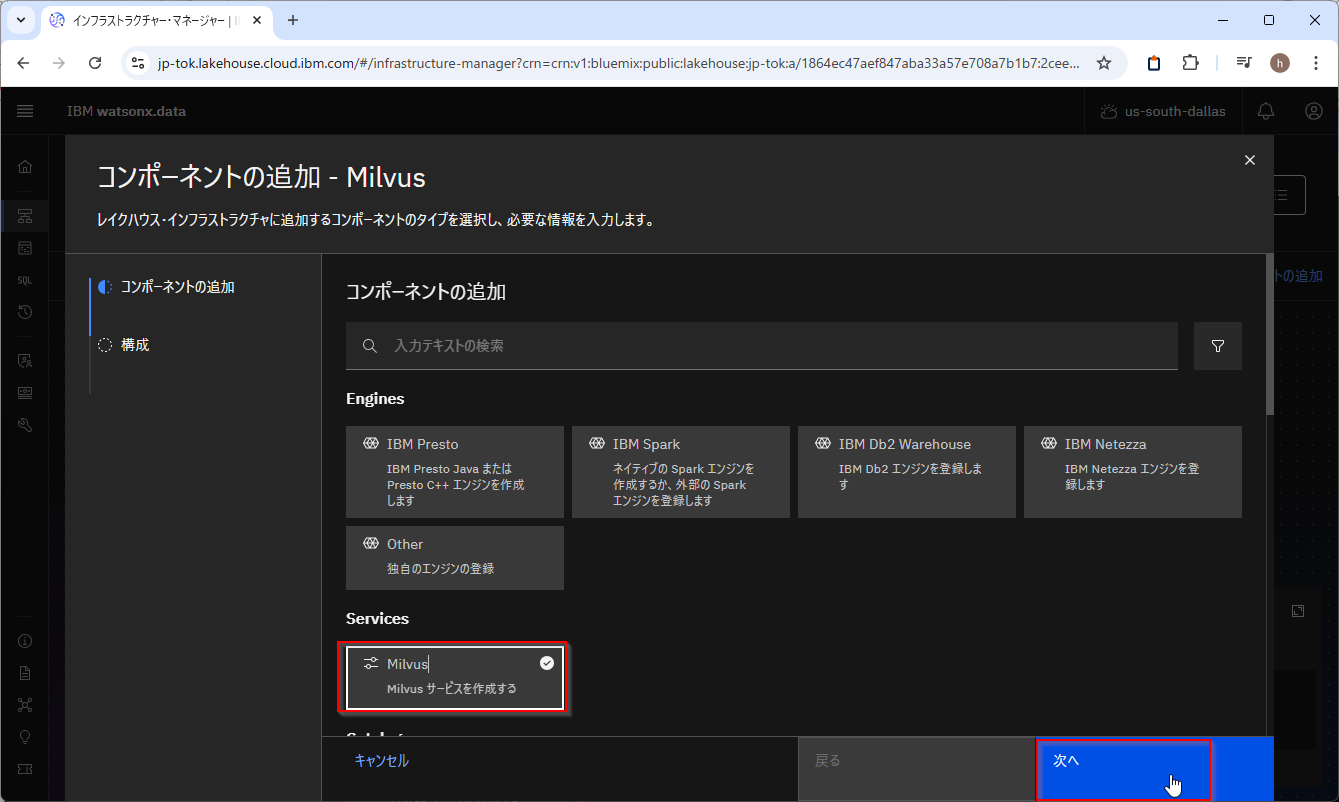Open the wrench configuration sidebar icon
This screenshot has height=802, width=1339.
tap(25, 424)
